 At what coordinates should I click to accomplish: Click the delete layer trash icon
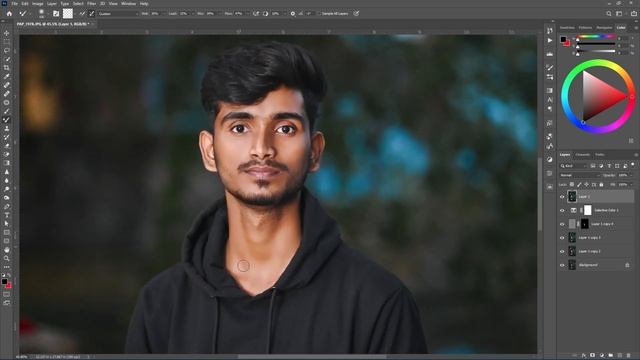point(629,356)
